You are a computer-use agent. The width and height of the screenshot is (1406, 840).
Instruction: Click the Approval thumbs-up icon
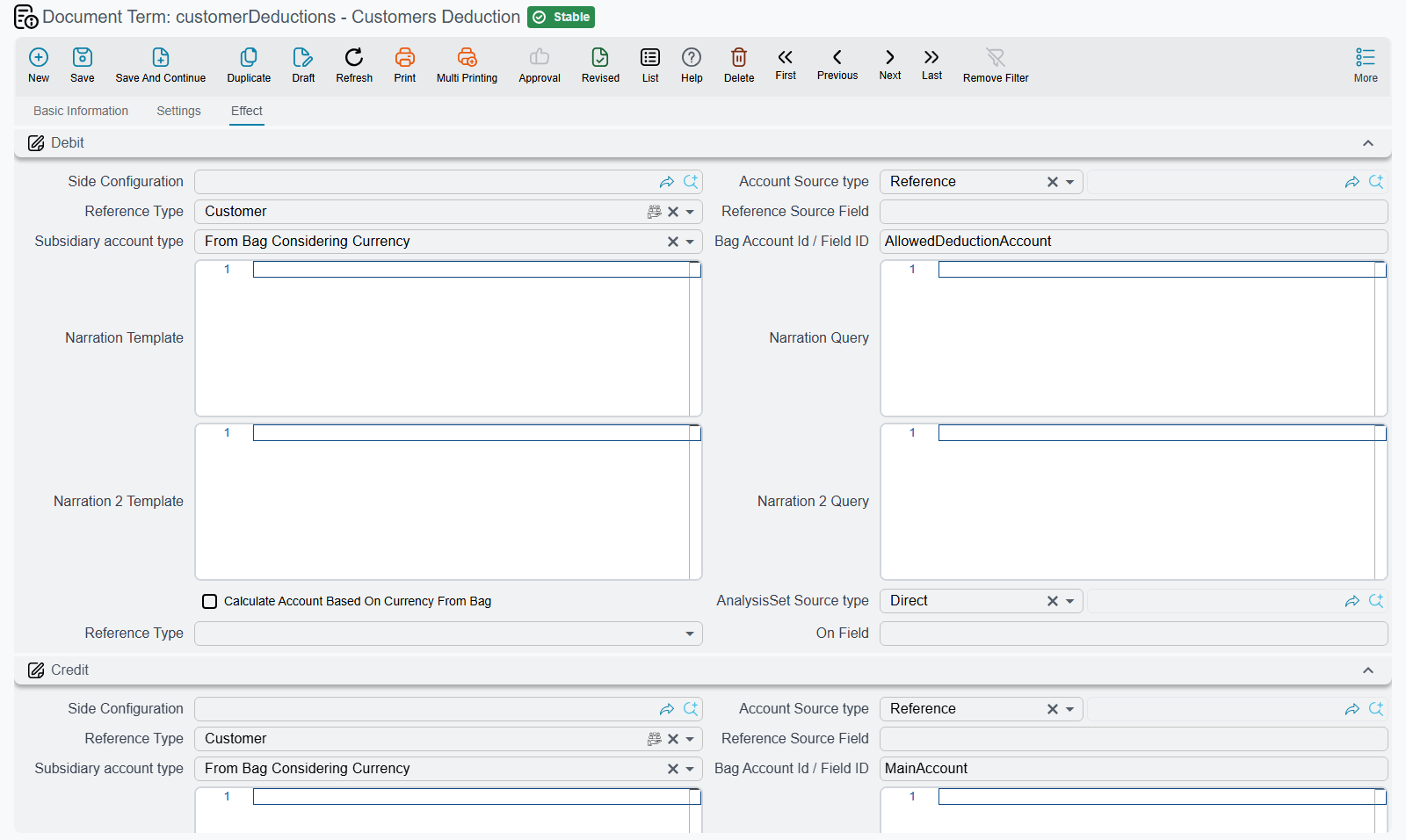coord(540,57)
